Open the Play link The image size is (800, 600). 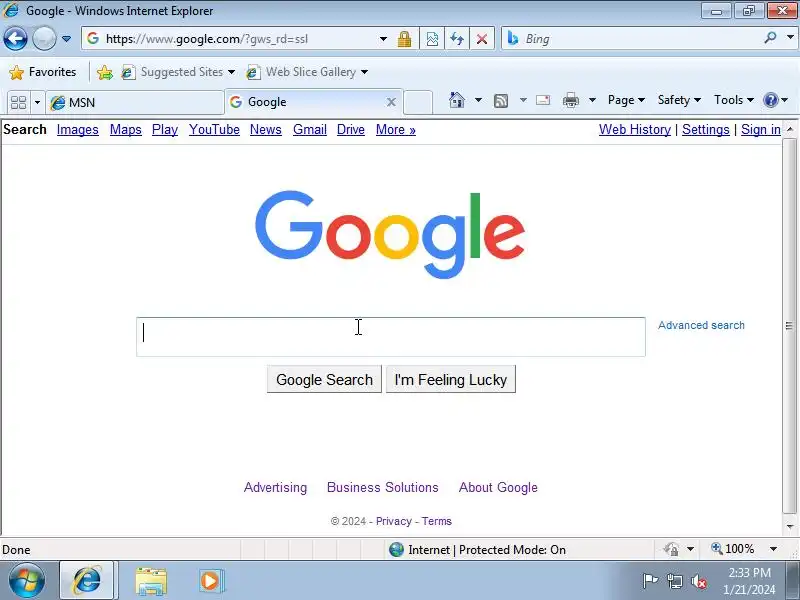[165, 130]
